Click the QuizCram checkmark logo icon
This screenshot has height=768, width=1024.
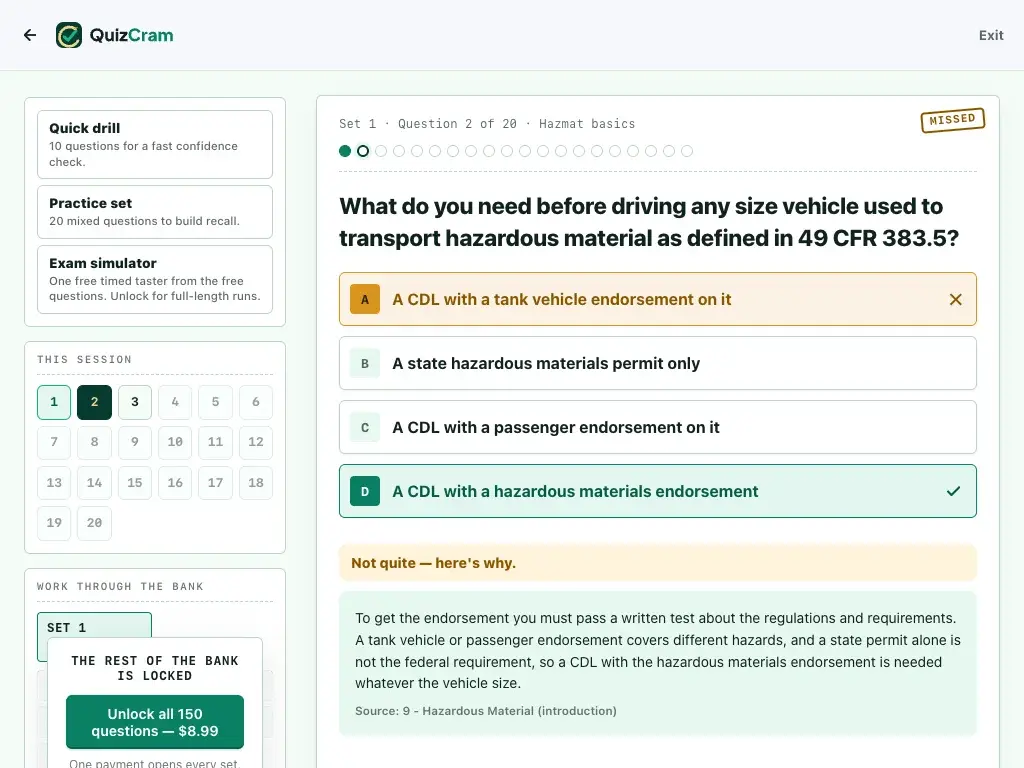point(69,35)
